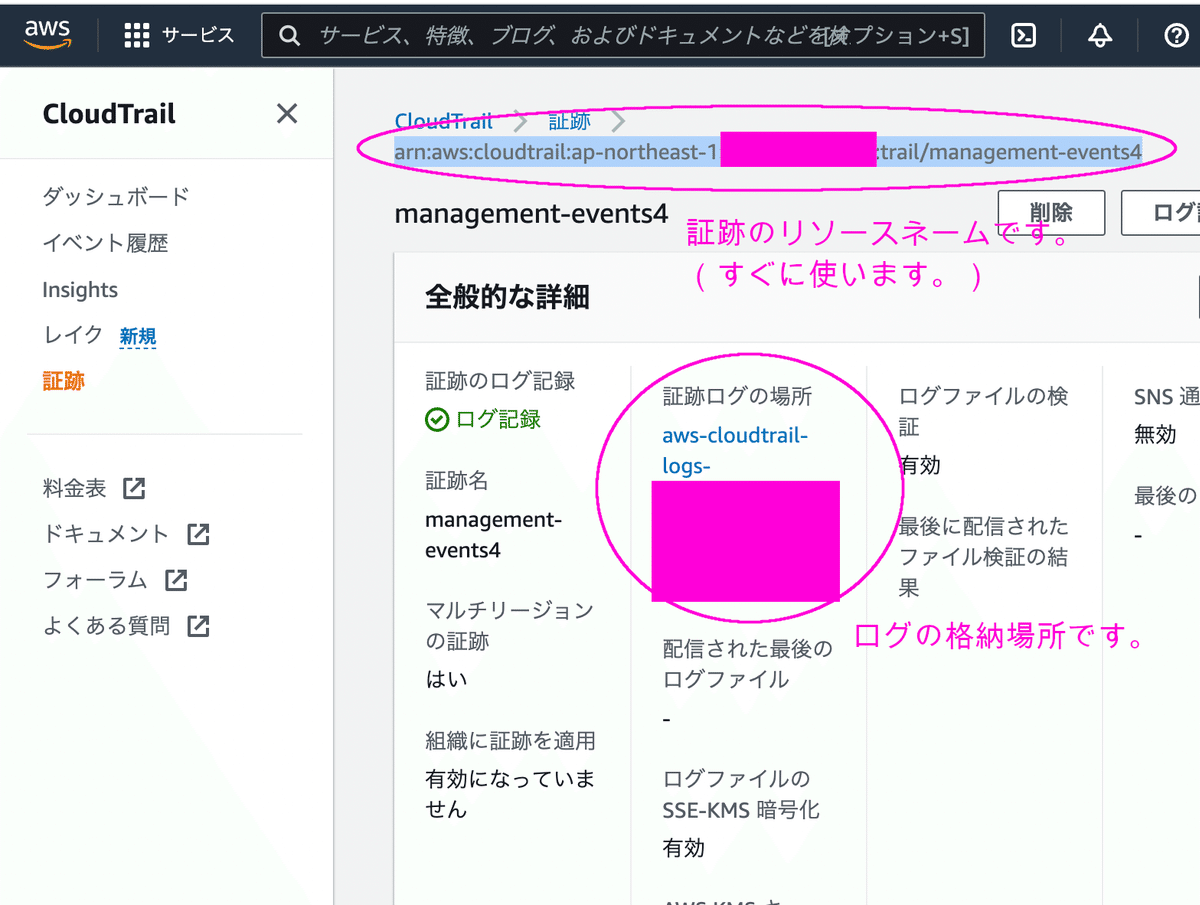Viewport: 1200px width, 905px height.
Task: Click the 有効になっていません value
Action: 510,793
